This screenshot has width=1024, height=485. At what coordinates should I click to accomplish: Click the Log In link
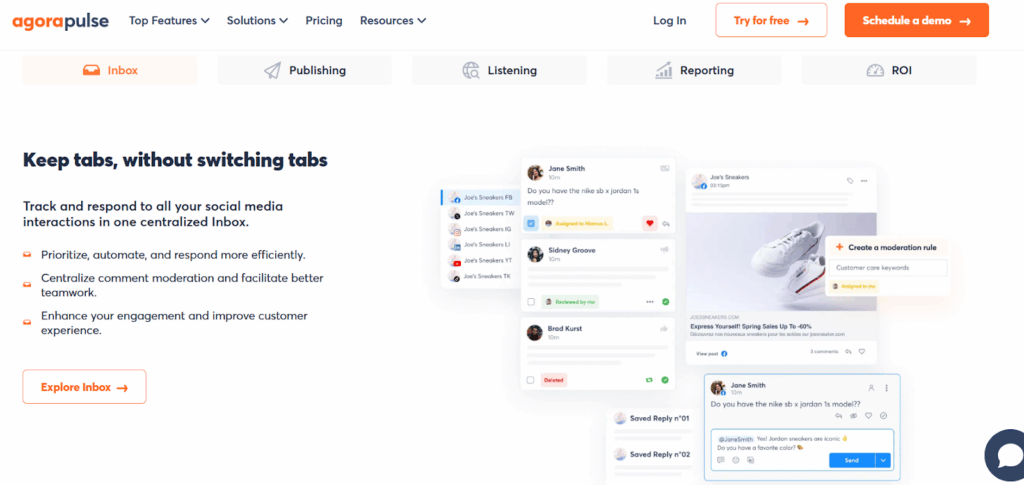pos(669,20)
